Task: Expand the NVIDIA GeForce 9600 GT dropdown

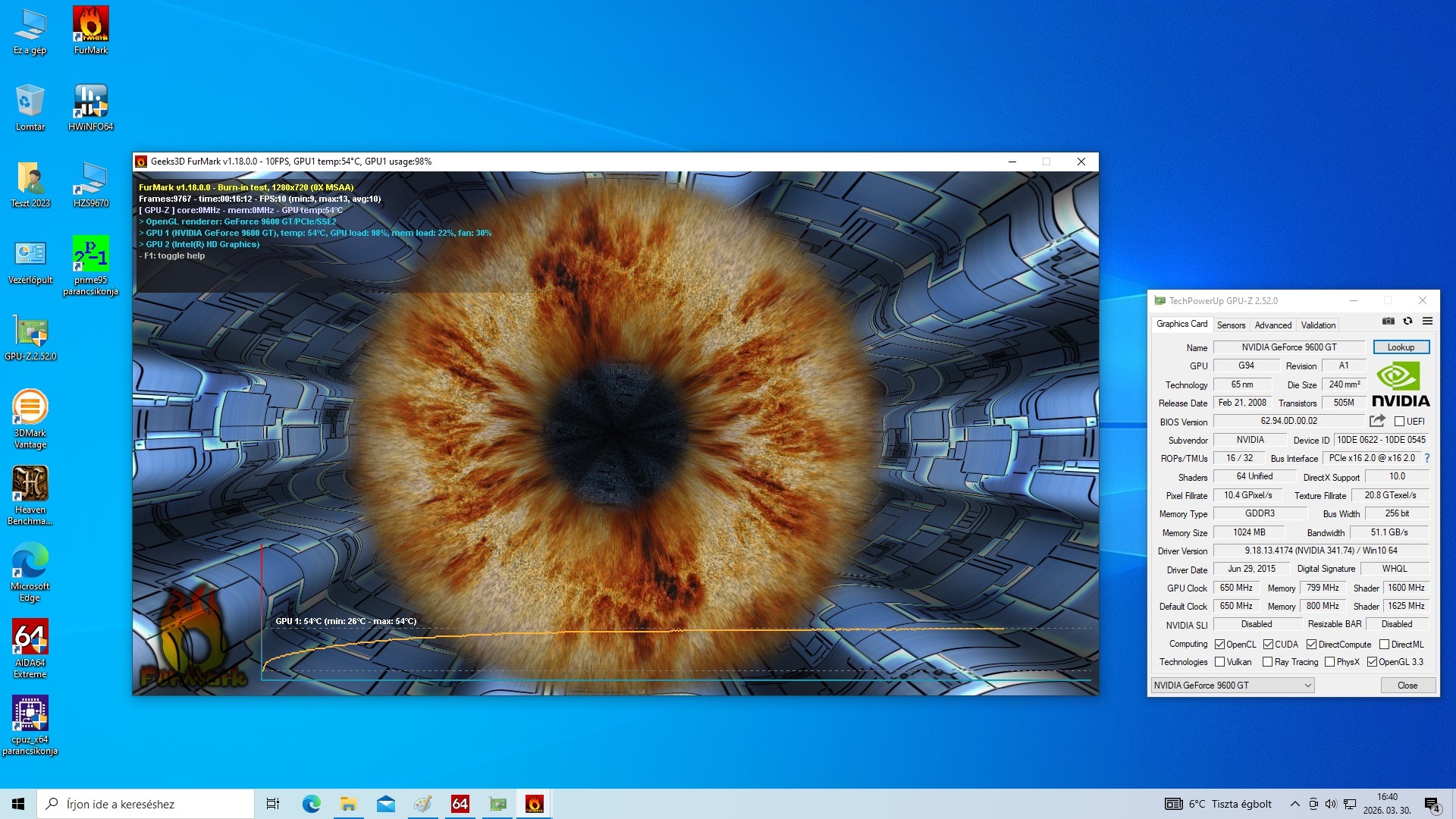Action: tap(1307, 686)
